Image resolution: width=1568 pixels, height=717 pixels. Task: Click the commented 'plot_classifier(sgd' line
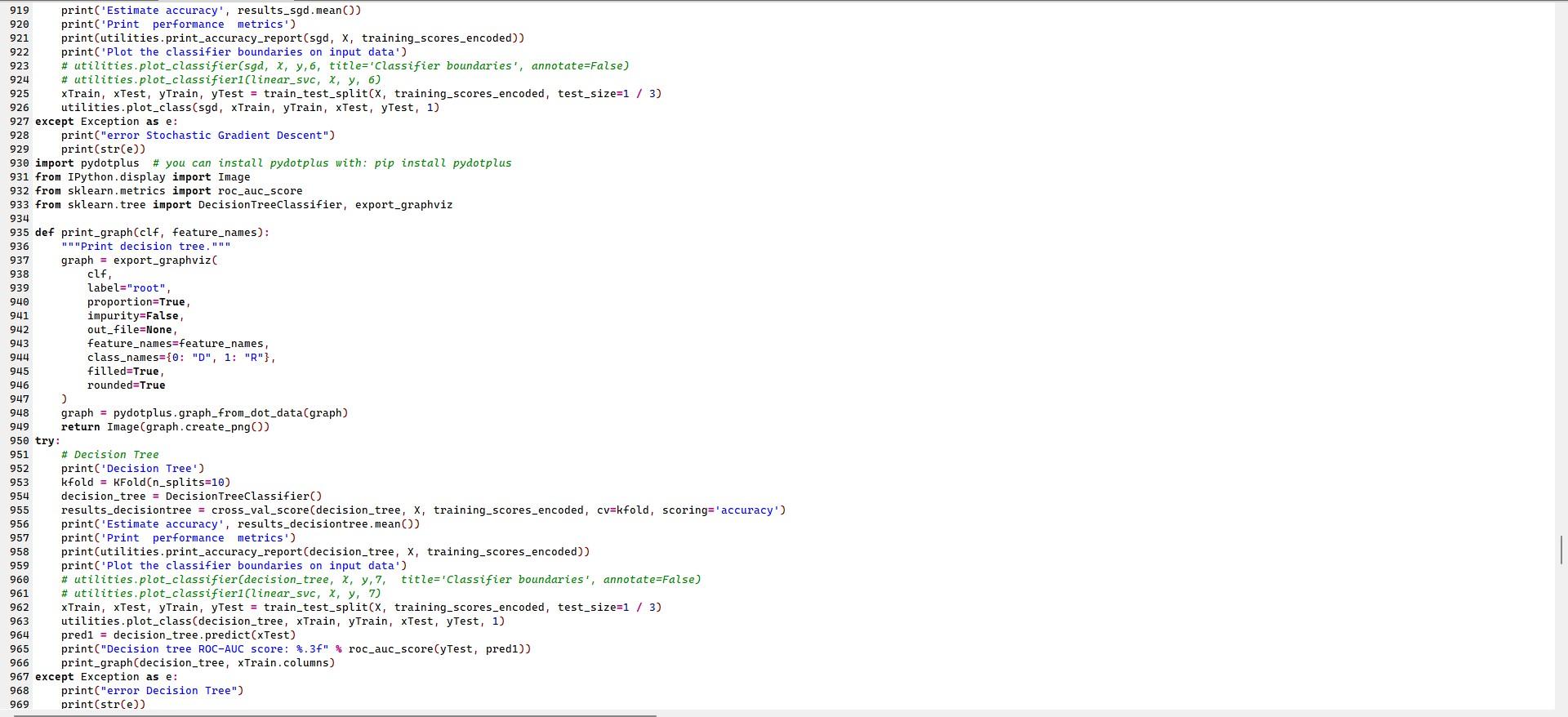[345, 66]
